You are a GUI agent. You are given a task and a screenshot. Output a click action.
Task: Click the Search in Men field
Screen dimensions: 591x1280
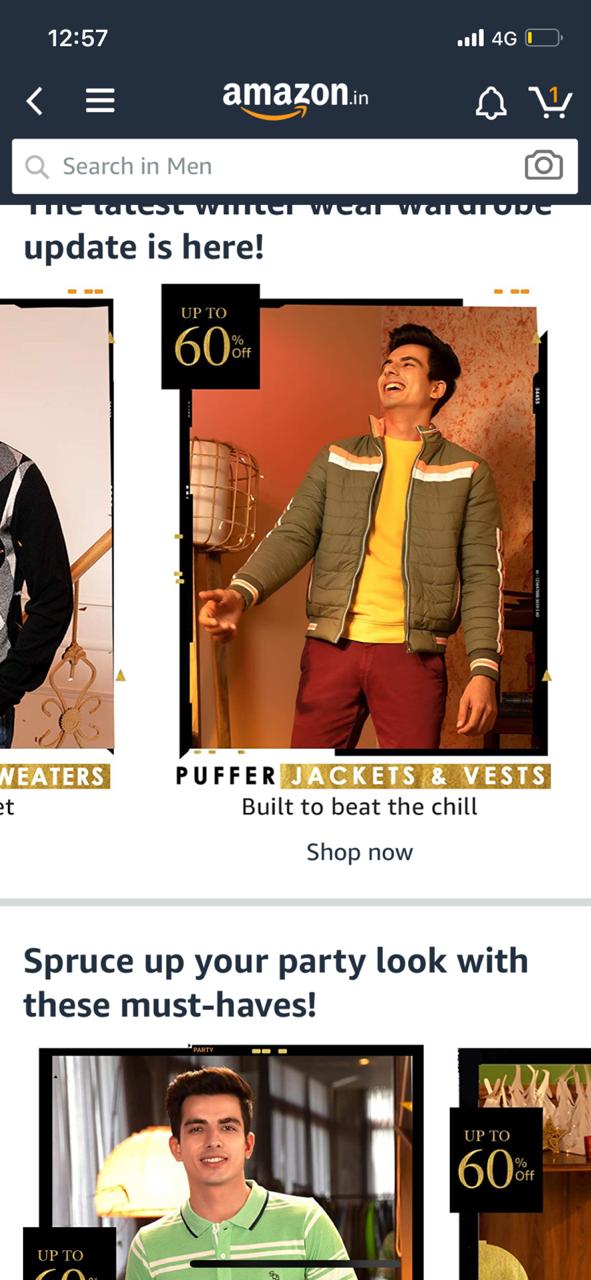(295, 166)
